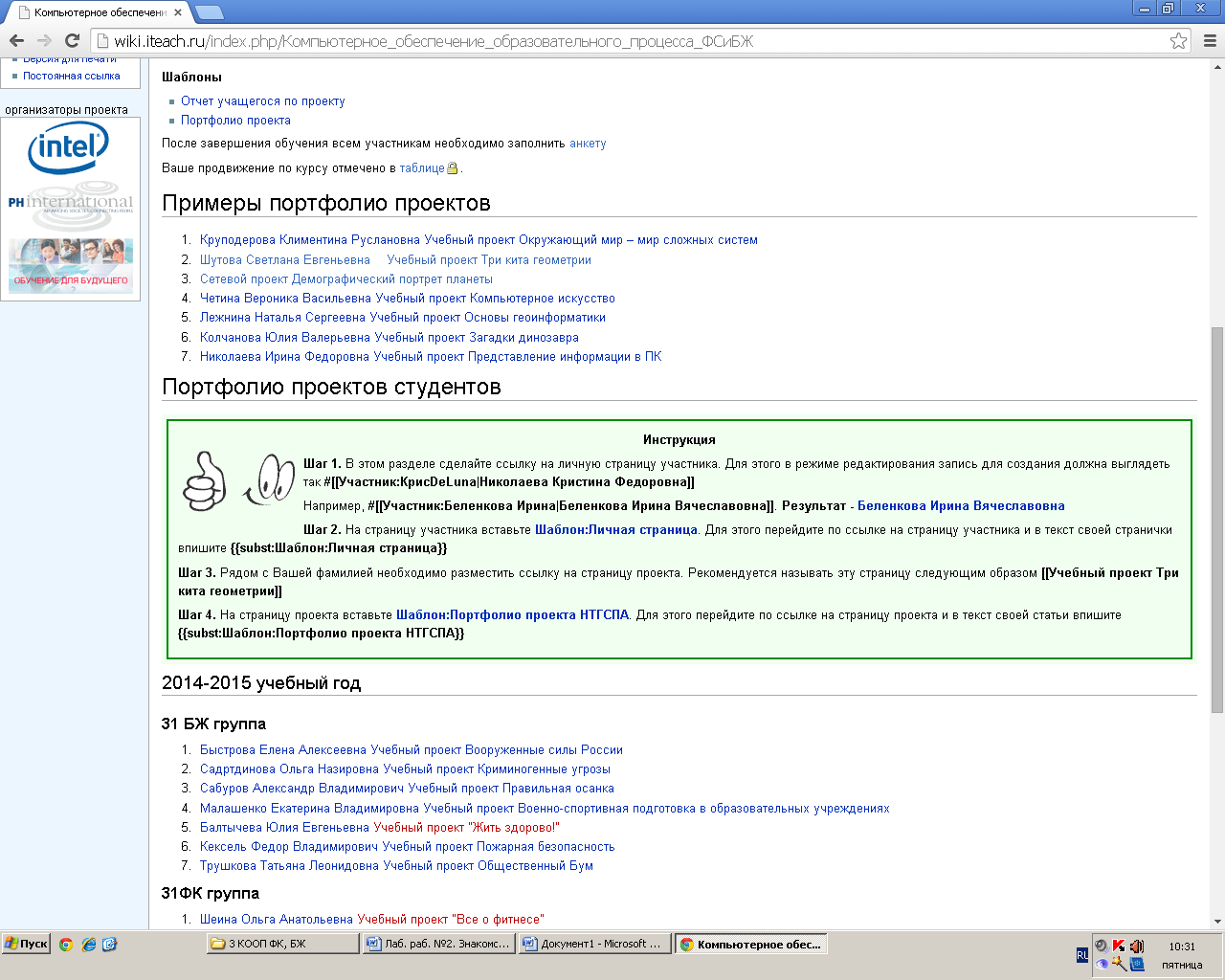Open the Пуск start menu
This screenshot has width=1225, height=980.
tap(26, 944)
